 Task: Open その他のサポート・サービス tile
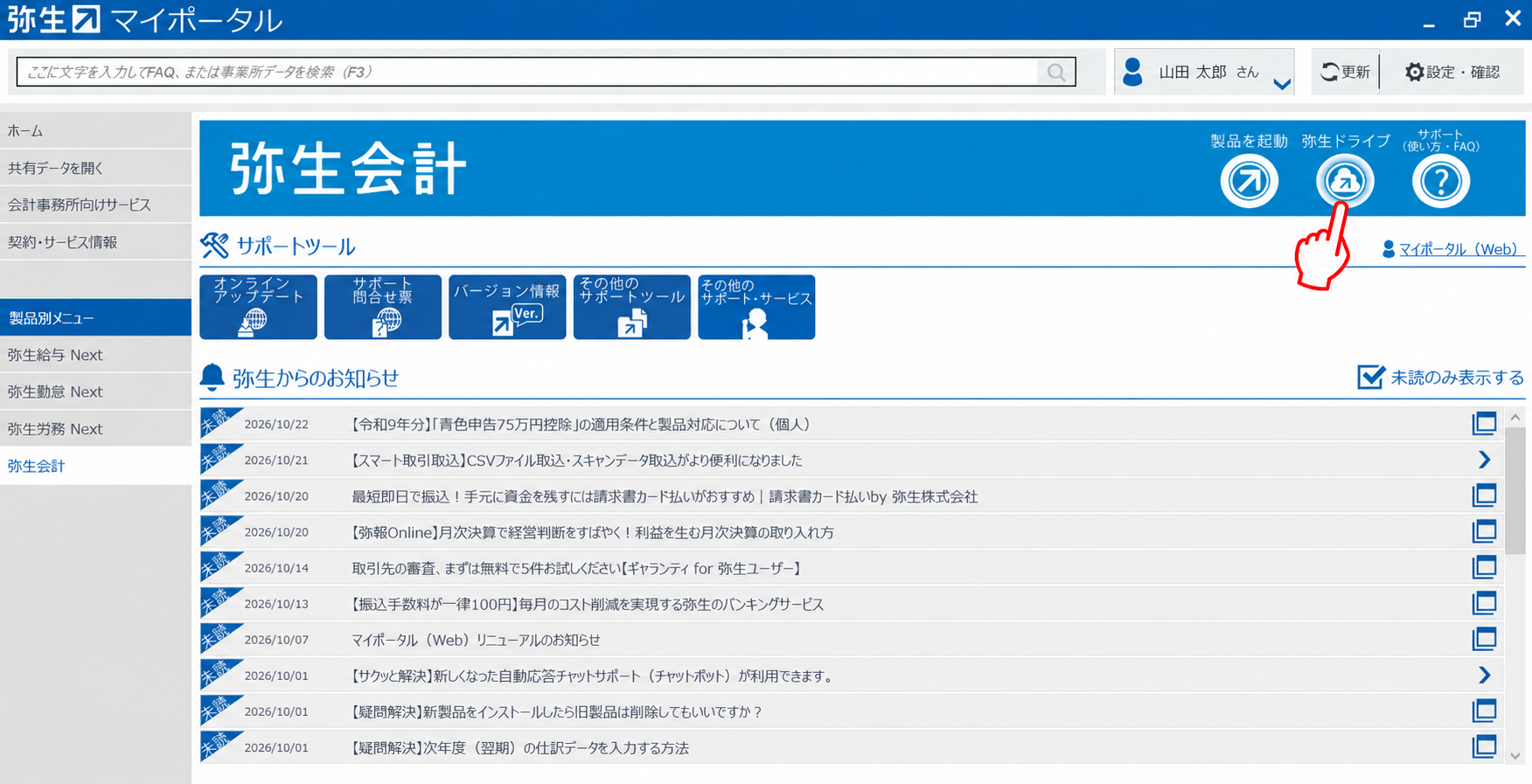(x=756, y=307)
